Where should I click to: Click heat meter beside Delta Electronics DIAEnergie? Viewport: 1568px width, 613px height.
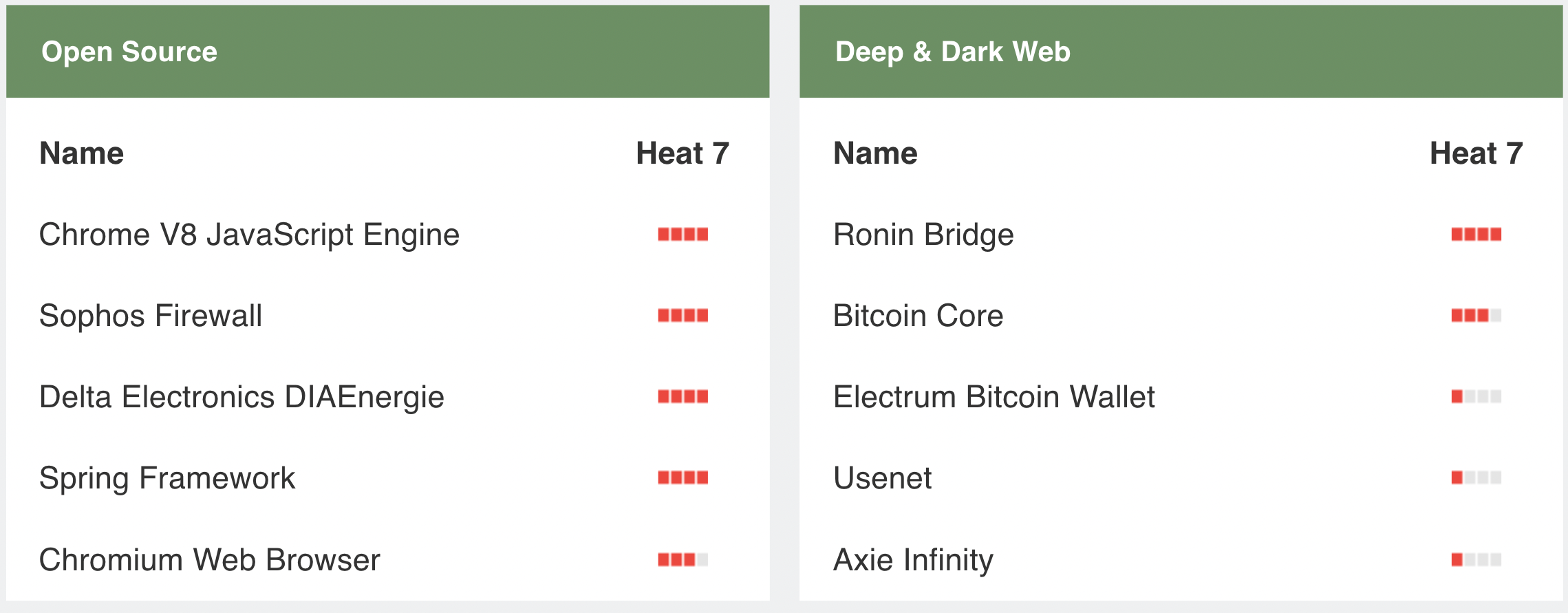click(683, 397)
